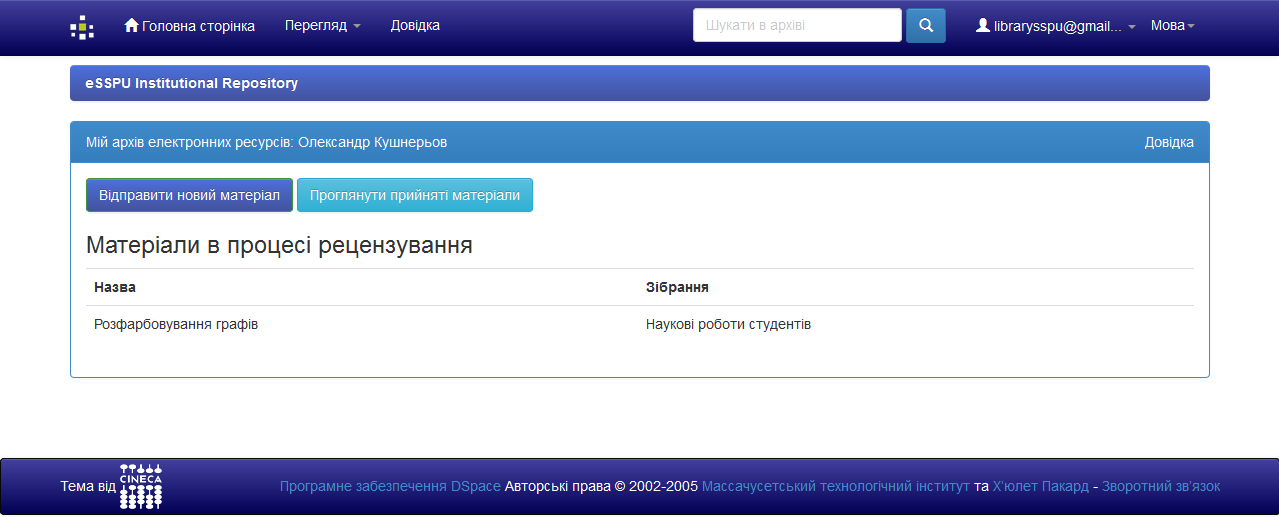This screenshot has width=1279, height=517.
Task: Open Довідка link in the panel header
Action: click(1169, 142)
